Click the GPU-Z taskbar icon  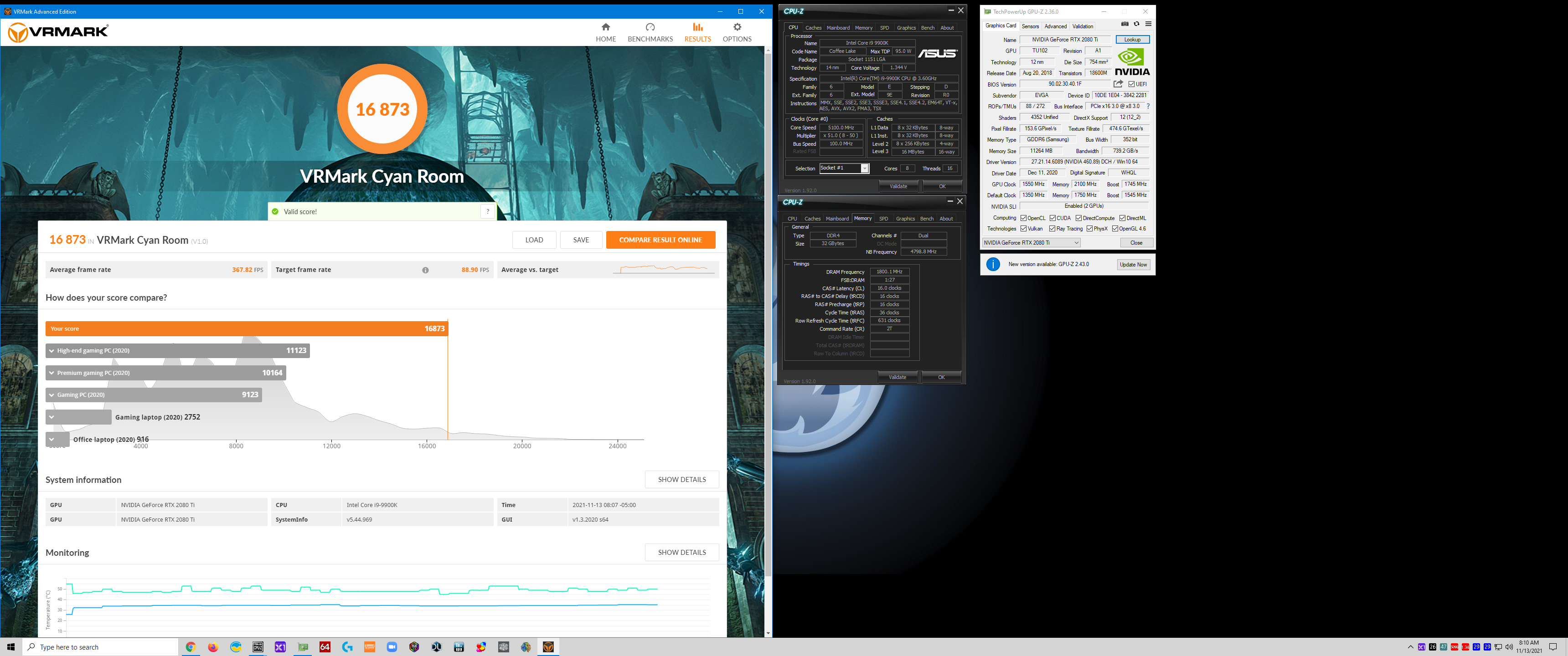(x=303, y=647)
